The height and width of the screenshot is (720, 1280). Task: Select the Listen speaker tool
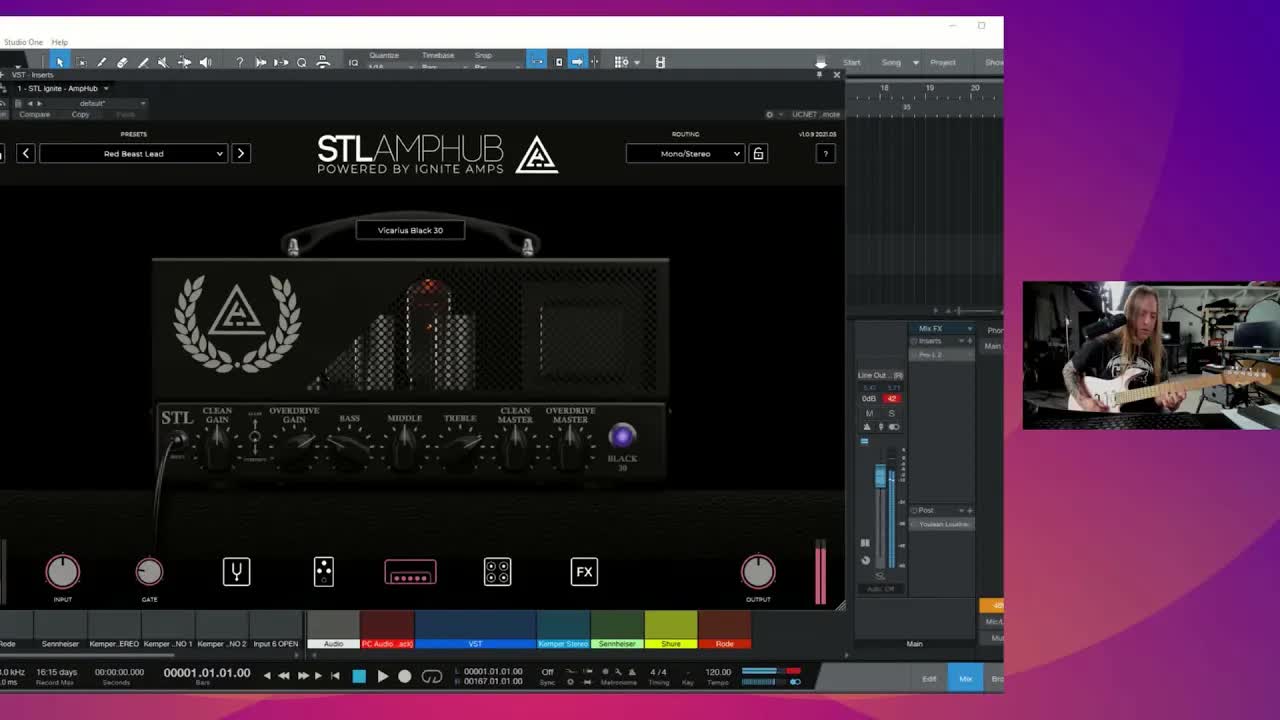[x=205, y=62]
